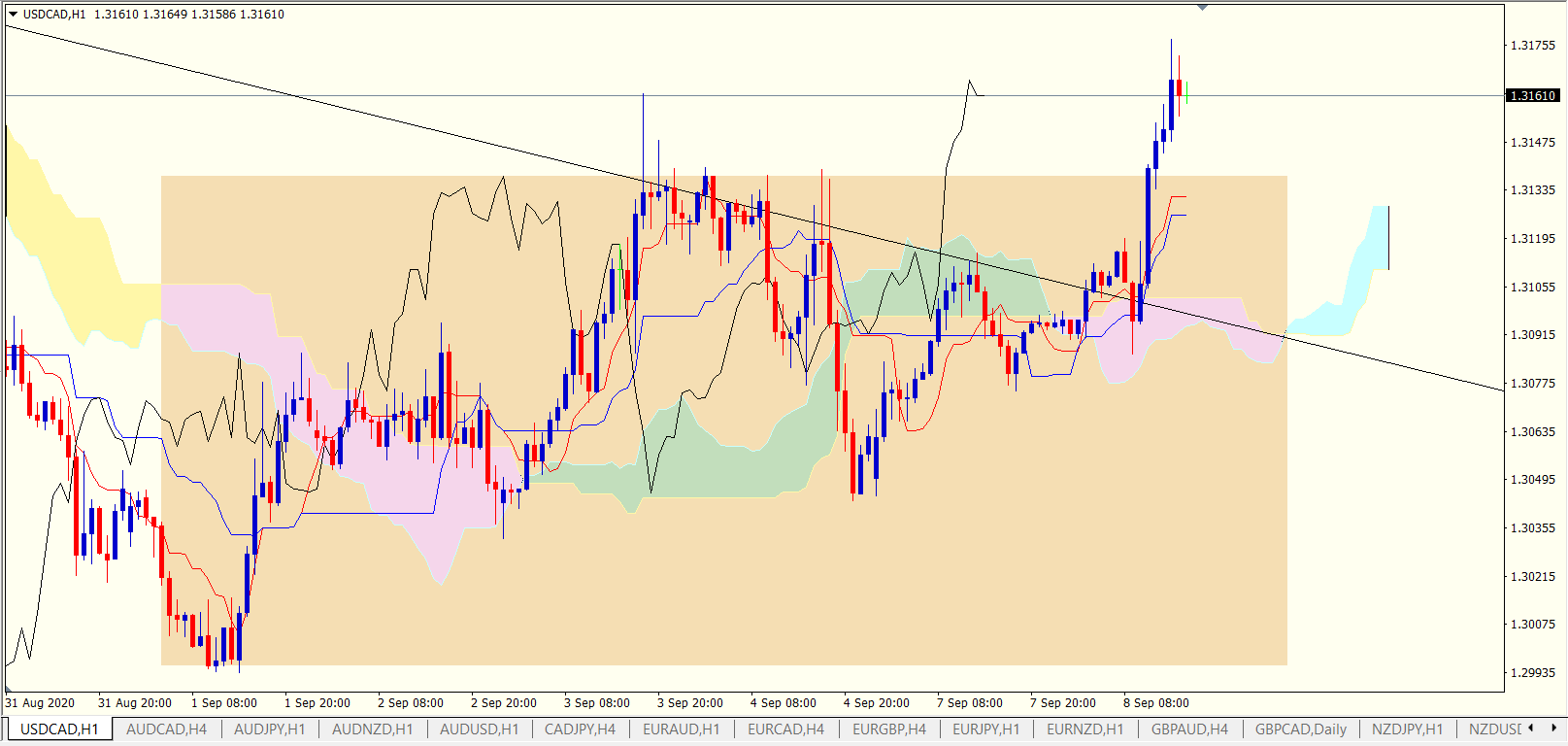Screen dimensions: 1568x746
Task: Open the AUDNZD,H1 chart tab
Action: tap(372, 729)
